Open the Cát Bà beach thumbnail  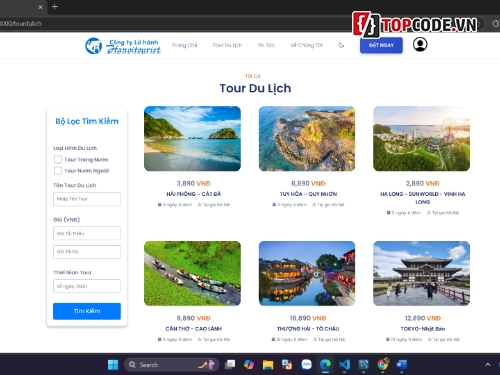pyautogui.click(x=192, y=139)
